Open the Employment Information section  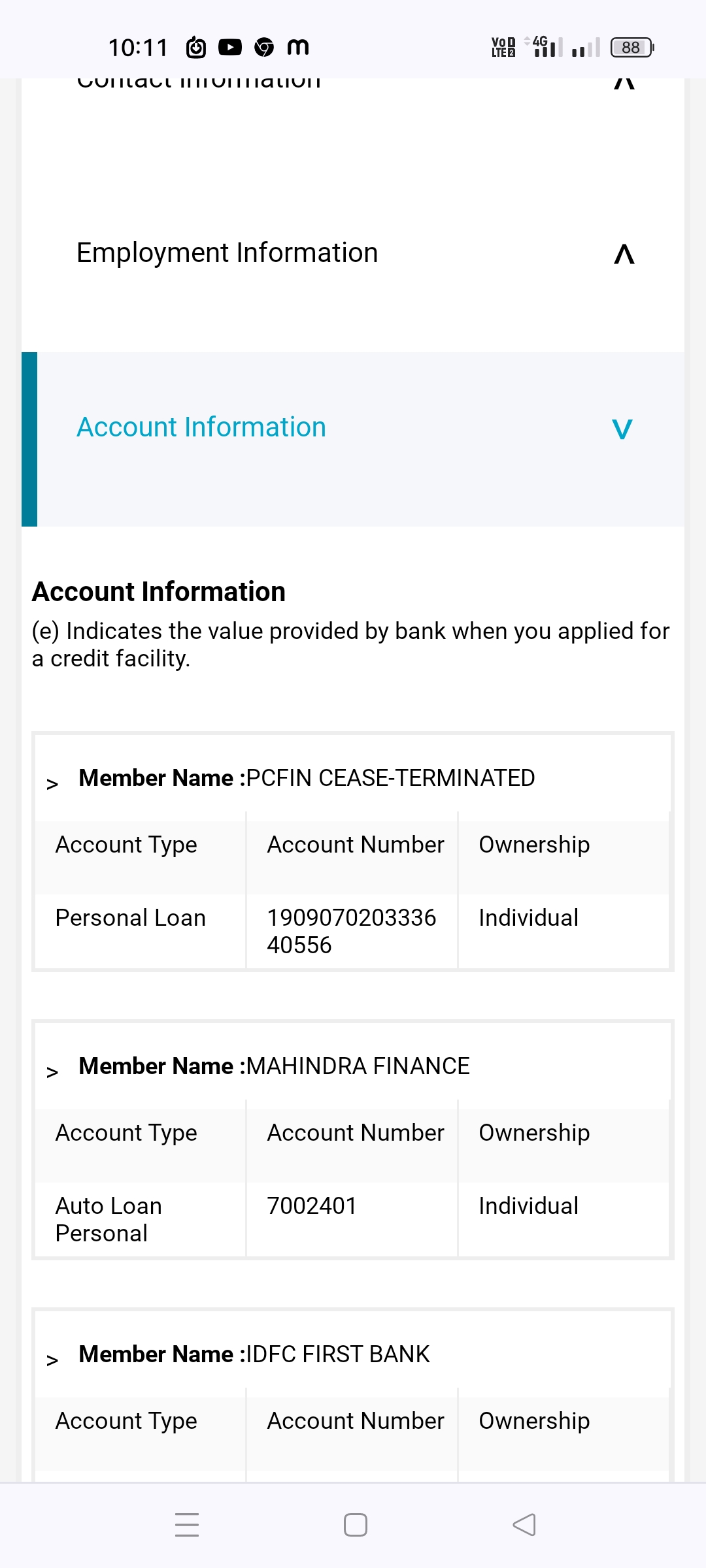pos(227,253)
